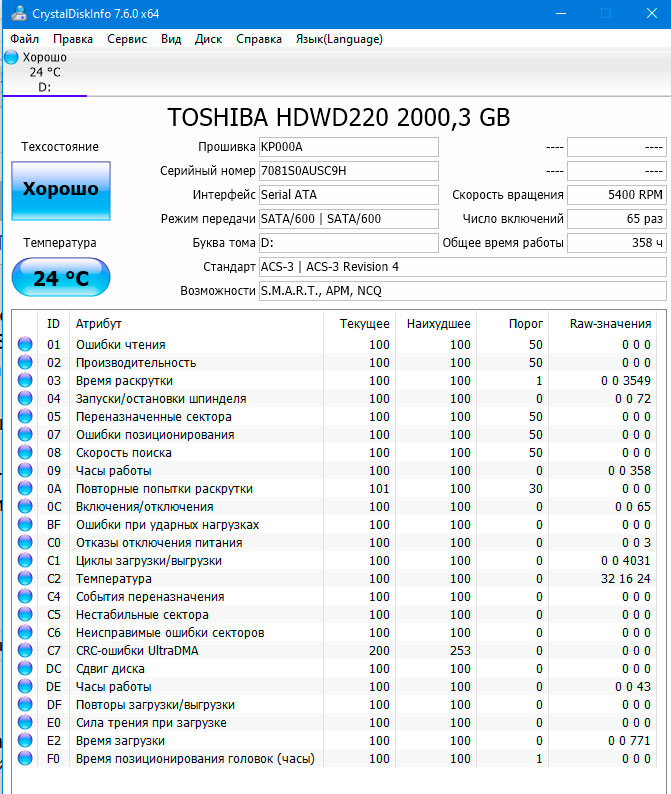Click the Прошивка field showing KP000A

point(348,147)
